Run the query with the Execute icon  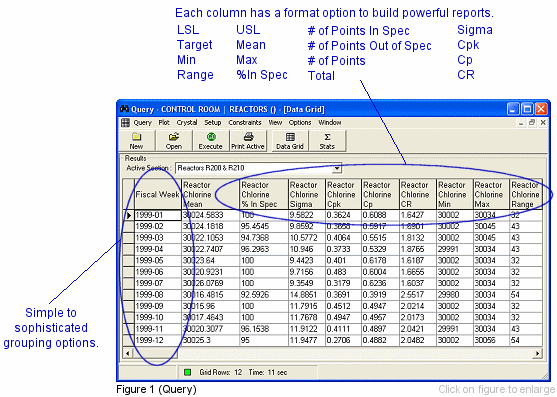tap(211, 137)
